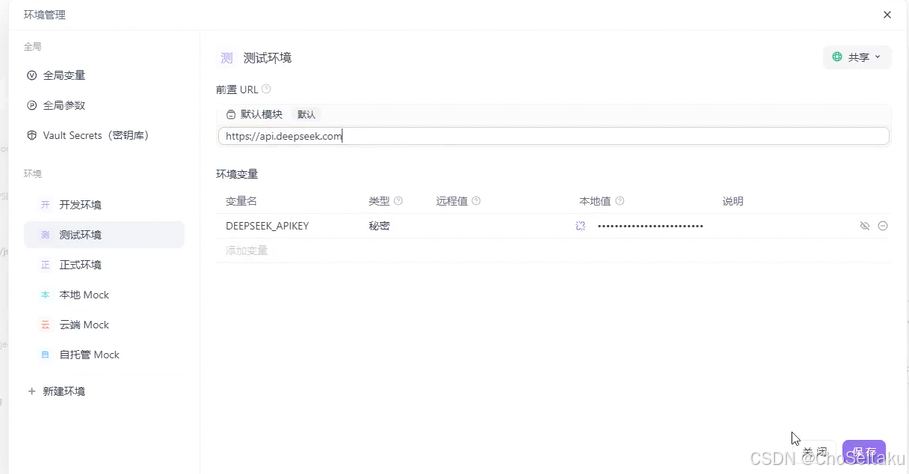Click the 开 badge icon for 开发环境

tap(45, 205)
